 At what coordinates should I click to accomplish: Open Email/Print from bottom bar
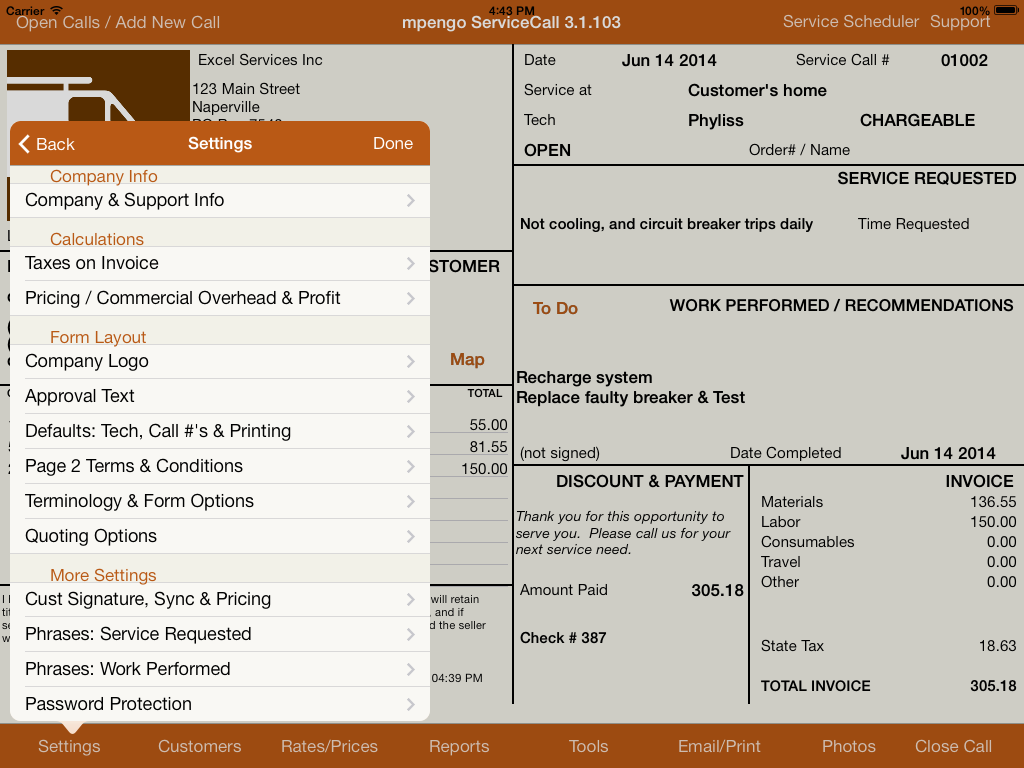click(719, 746)
